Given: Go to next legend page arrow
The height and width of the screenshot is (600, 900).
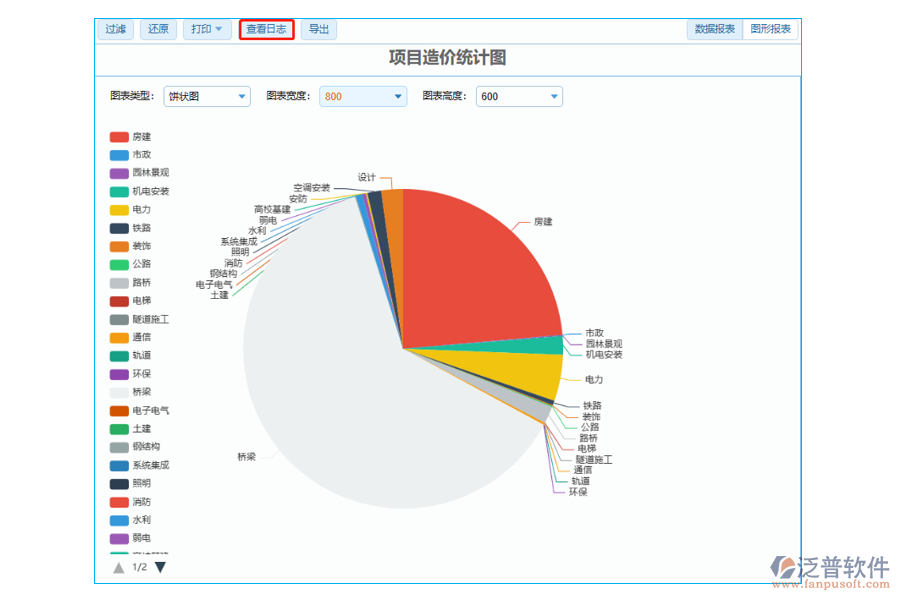Looking at the screenshot, I should (x=160, y=567).
